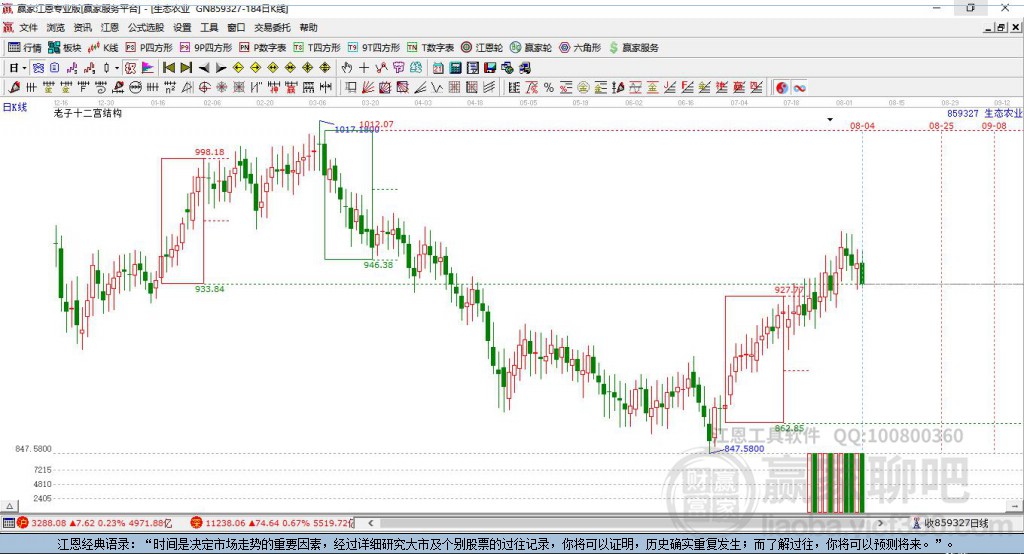This screenshot has height=554, width=1024.
Task: Open the T四方形 time square
Action: pos(317,48)
